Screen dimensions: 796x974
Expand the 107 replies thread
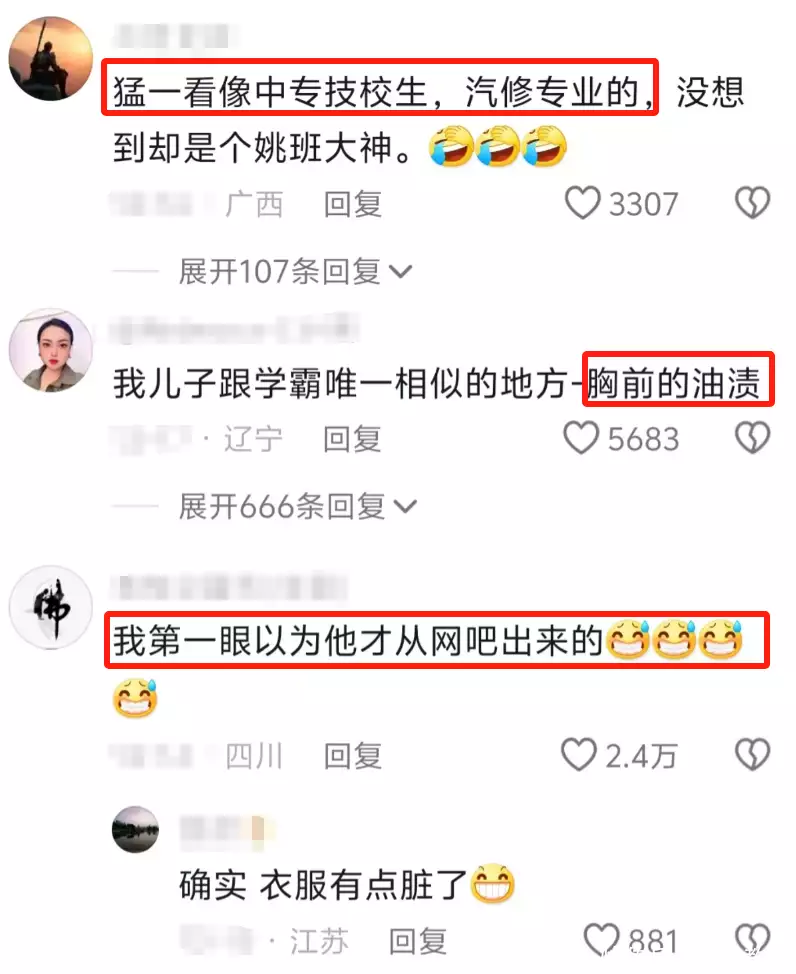coord(296,271)
